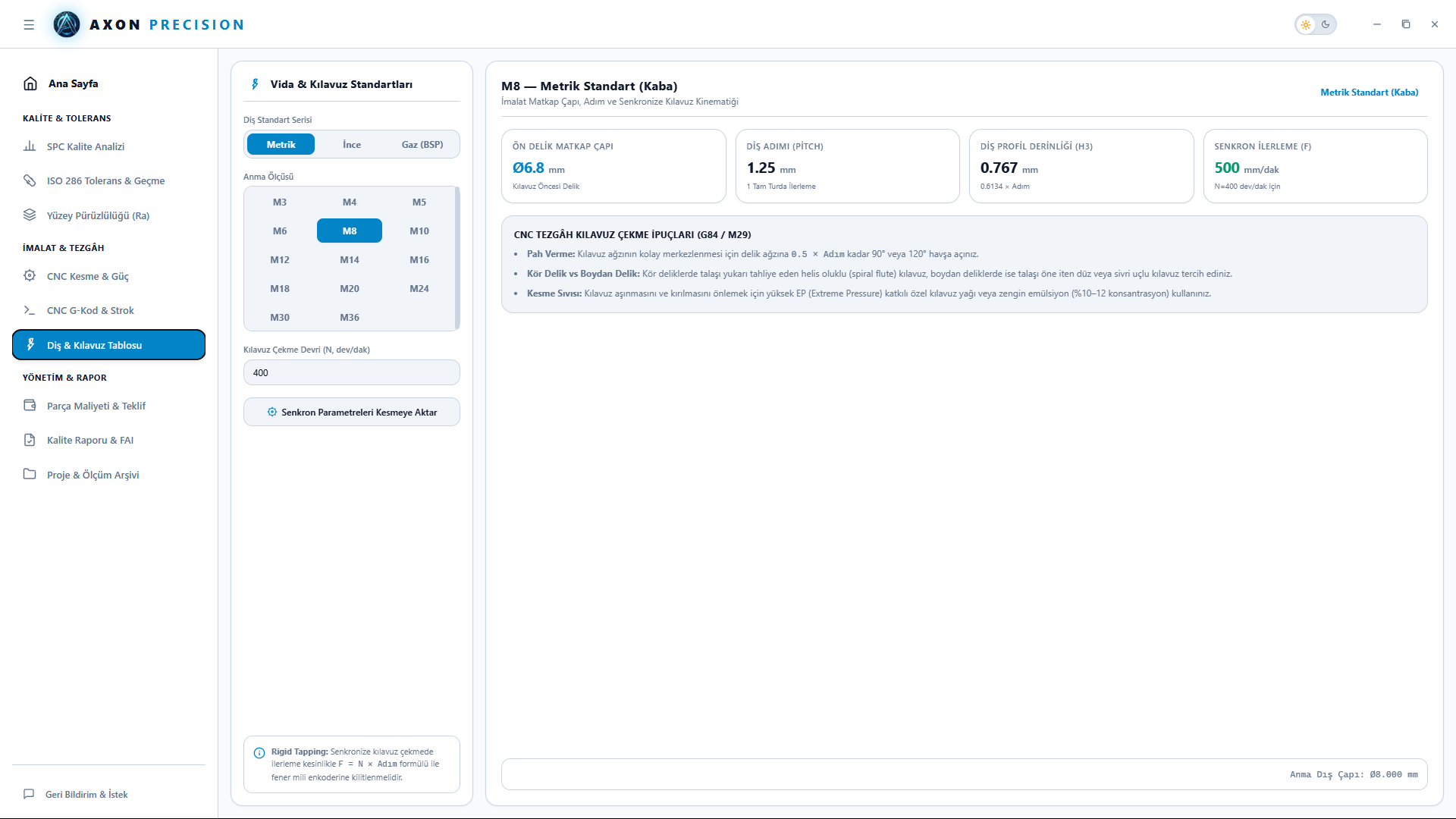
Task: Click the 500 mm/dak feed value
Action: [1246, 168]
